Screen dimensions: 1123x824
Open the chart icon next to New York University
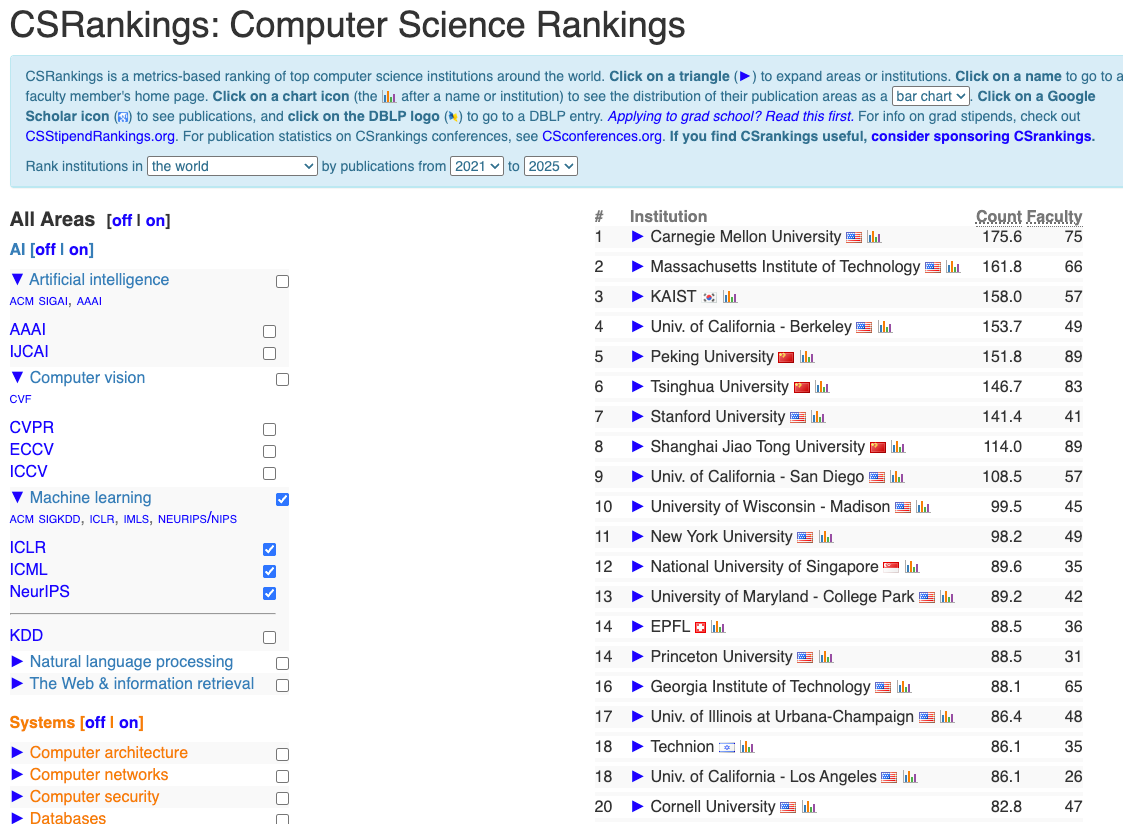826,537
